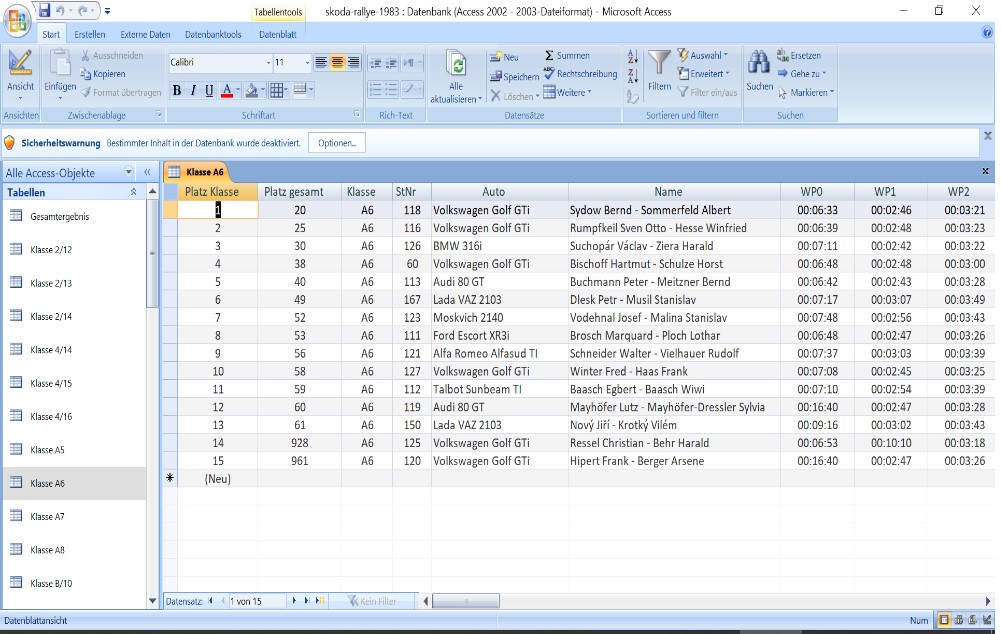Switch to PivotTable view in status bar
This screenshot has width=1001, height=634.
(x=958, y=620)
